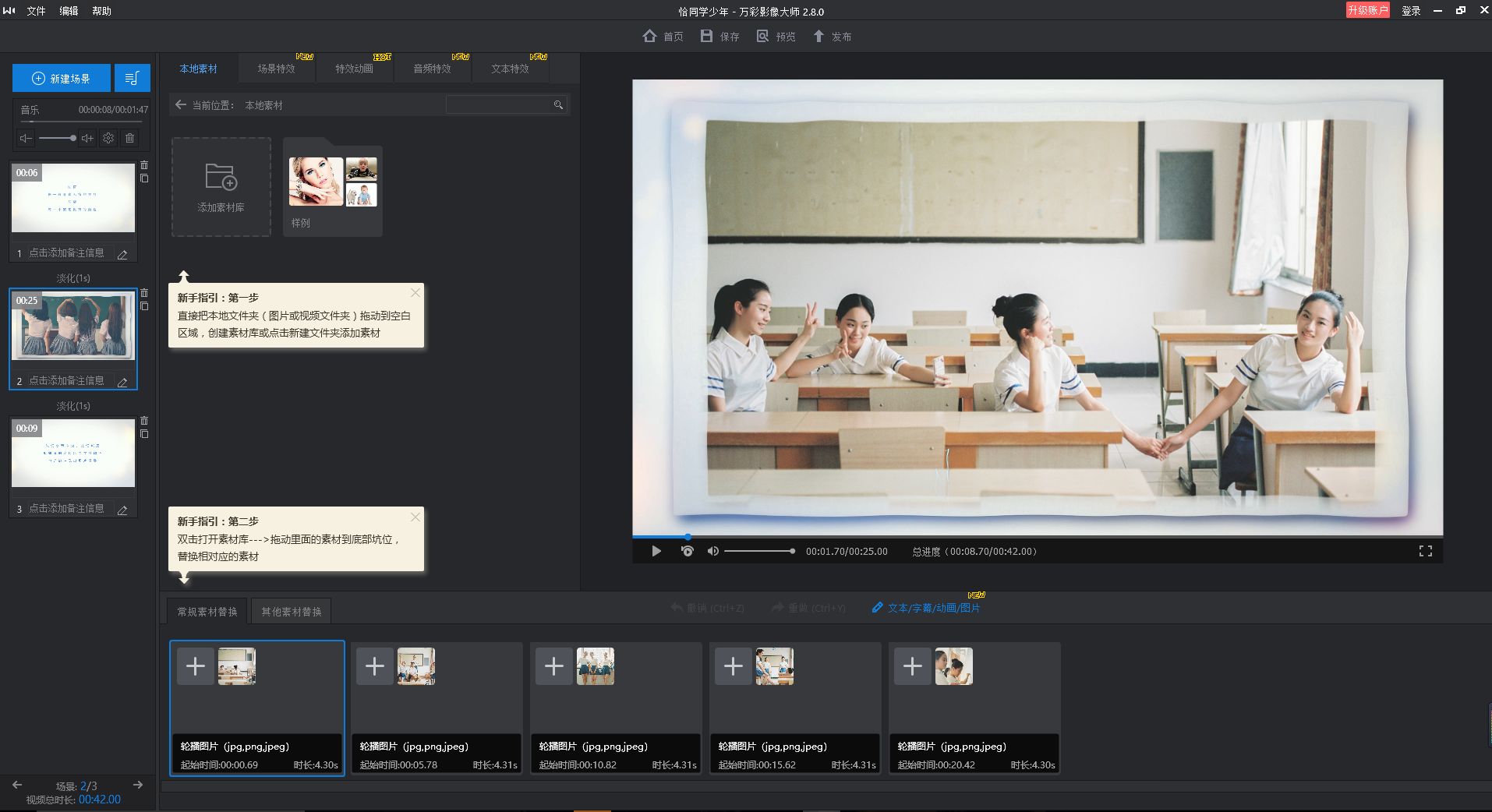
Task: Click the scene list sort icon
Action: (x=132, y=78)
